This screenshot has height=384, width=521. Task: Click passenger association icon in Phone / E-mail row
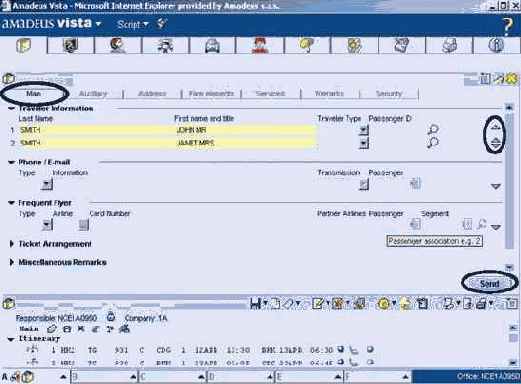(x=415, y=183)
